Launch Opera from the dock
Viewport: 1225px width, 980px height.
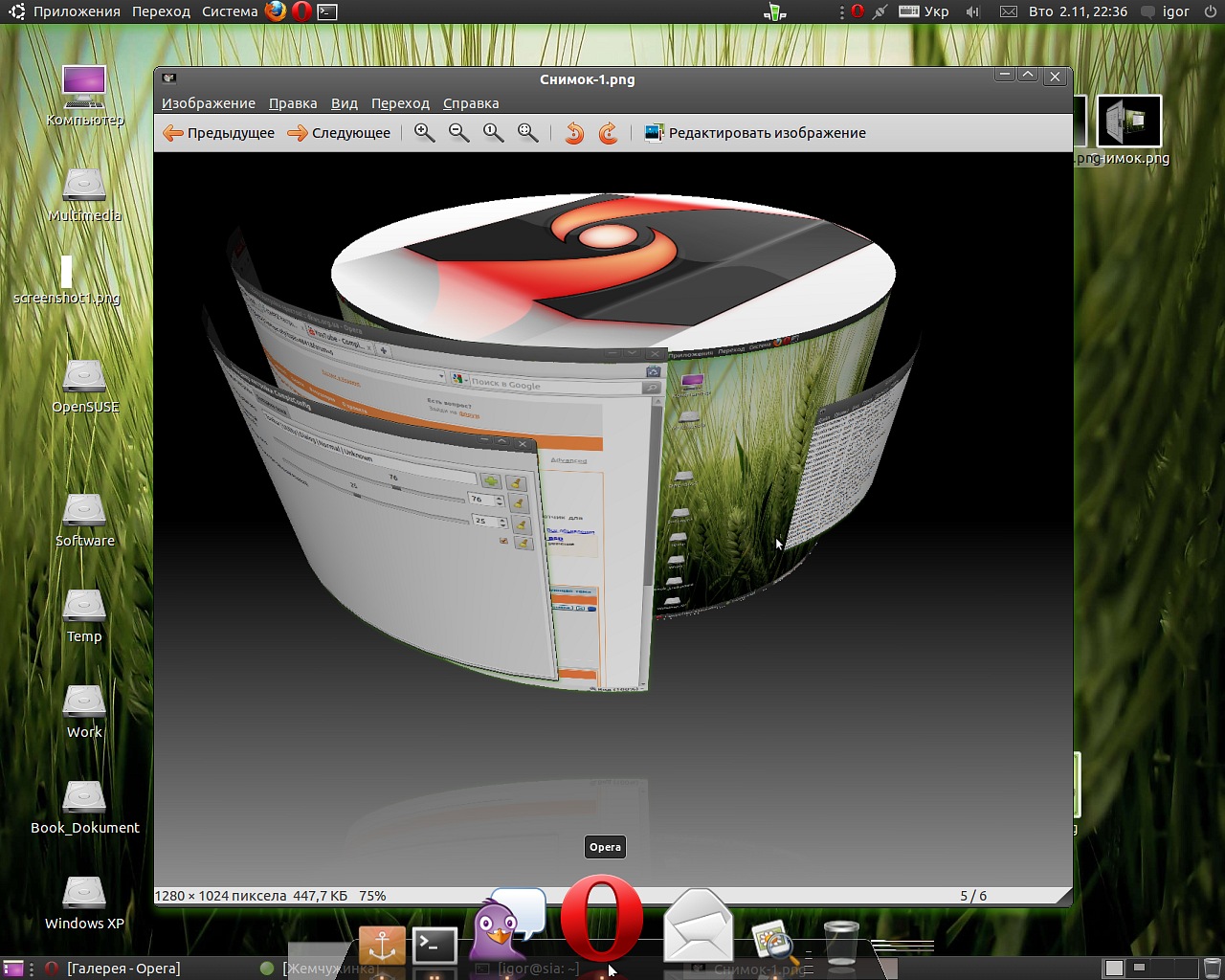point(602,921)
